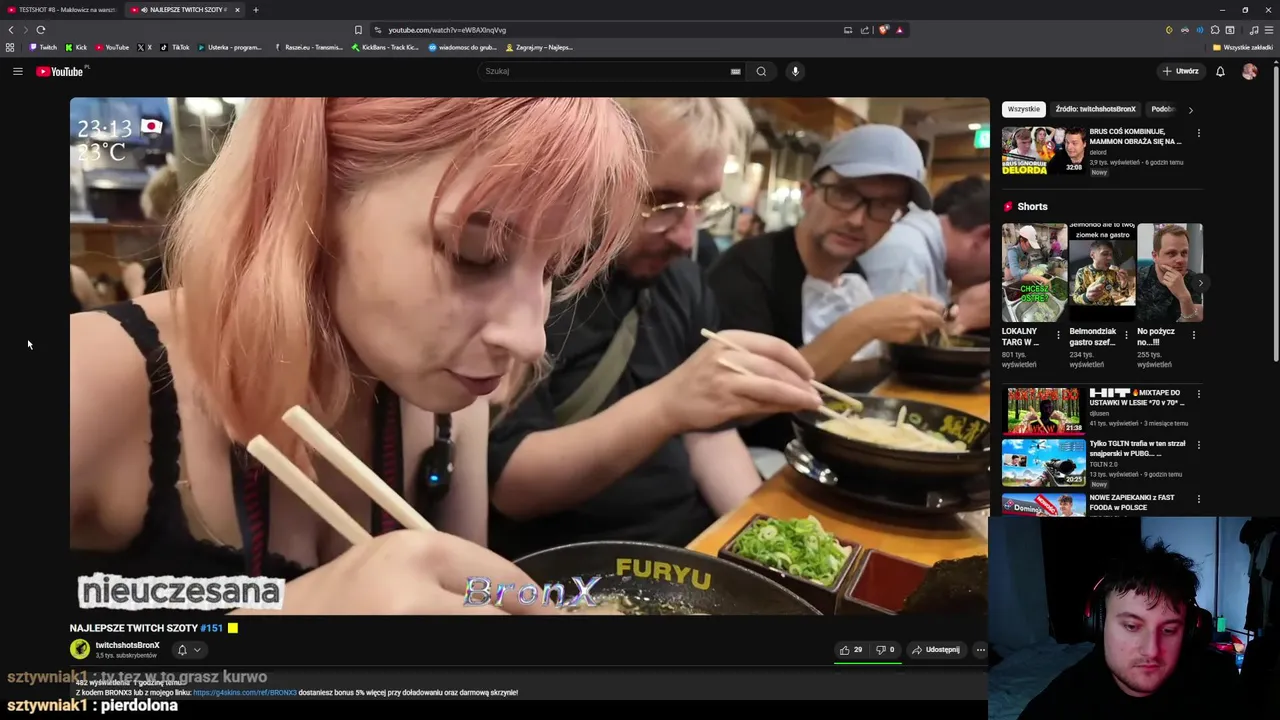Screen dimensions: 1280x720
Task: Open BRUS COŚ KOMBINUJE video thumbnail
Action: 1043,150
